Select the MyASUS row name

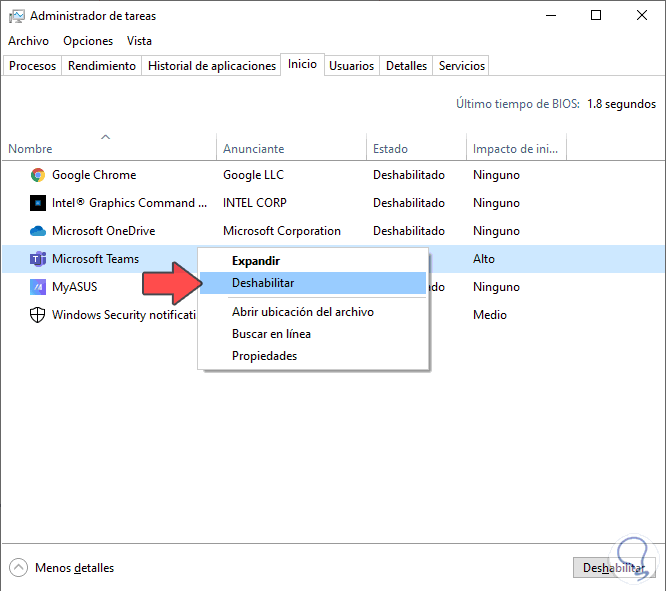[x=75, y=287]
